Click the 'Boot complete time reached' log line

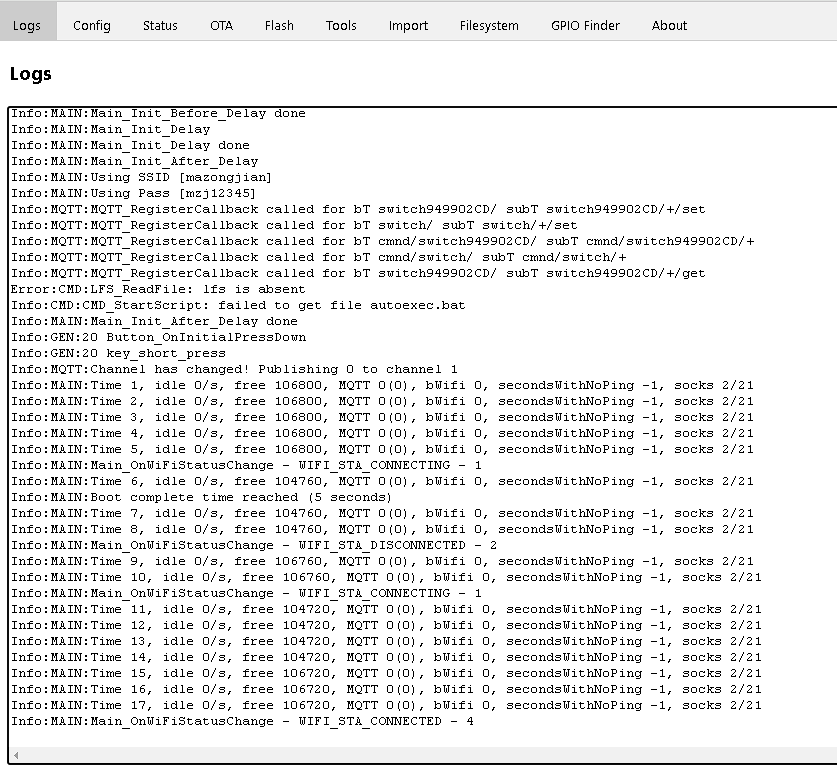(x=201, y=497)
